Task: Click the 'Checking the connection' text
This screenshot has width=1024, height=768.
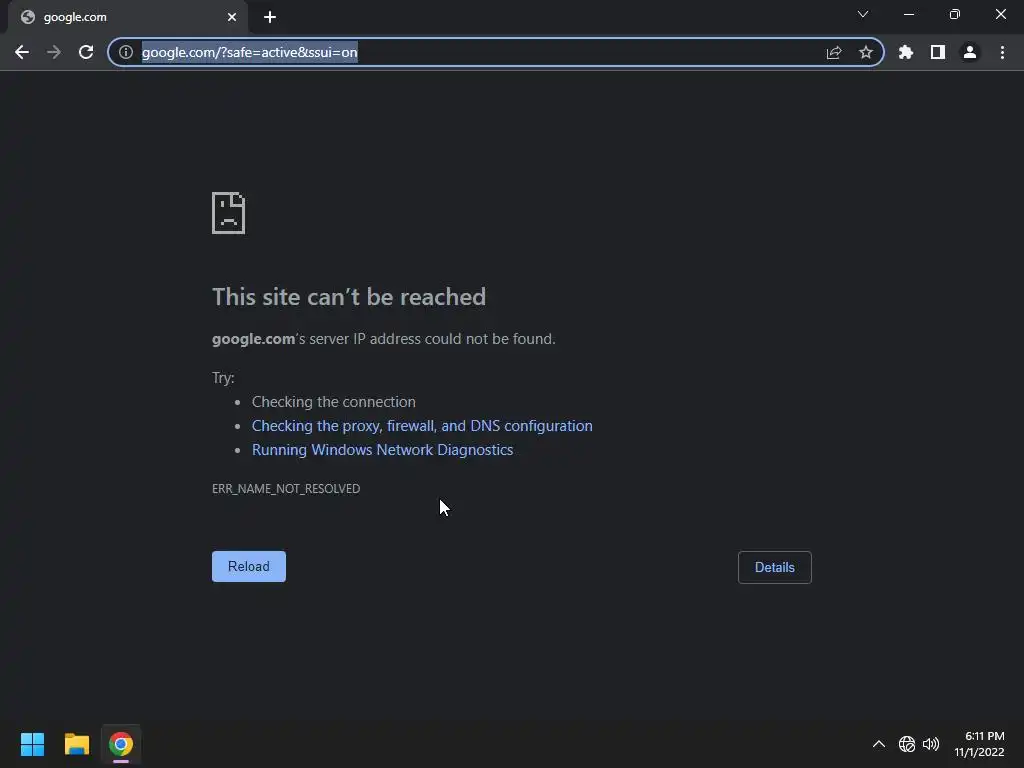Action: (333, 402)
